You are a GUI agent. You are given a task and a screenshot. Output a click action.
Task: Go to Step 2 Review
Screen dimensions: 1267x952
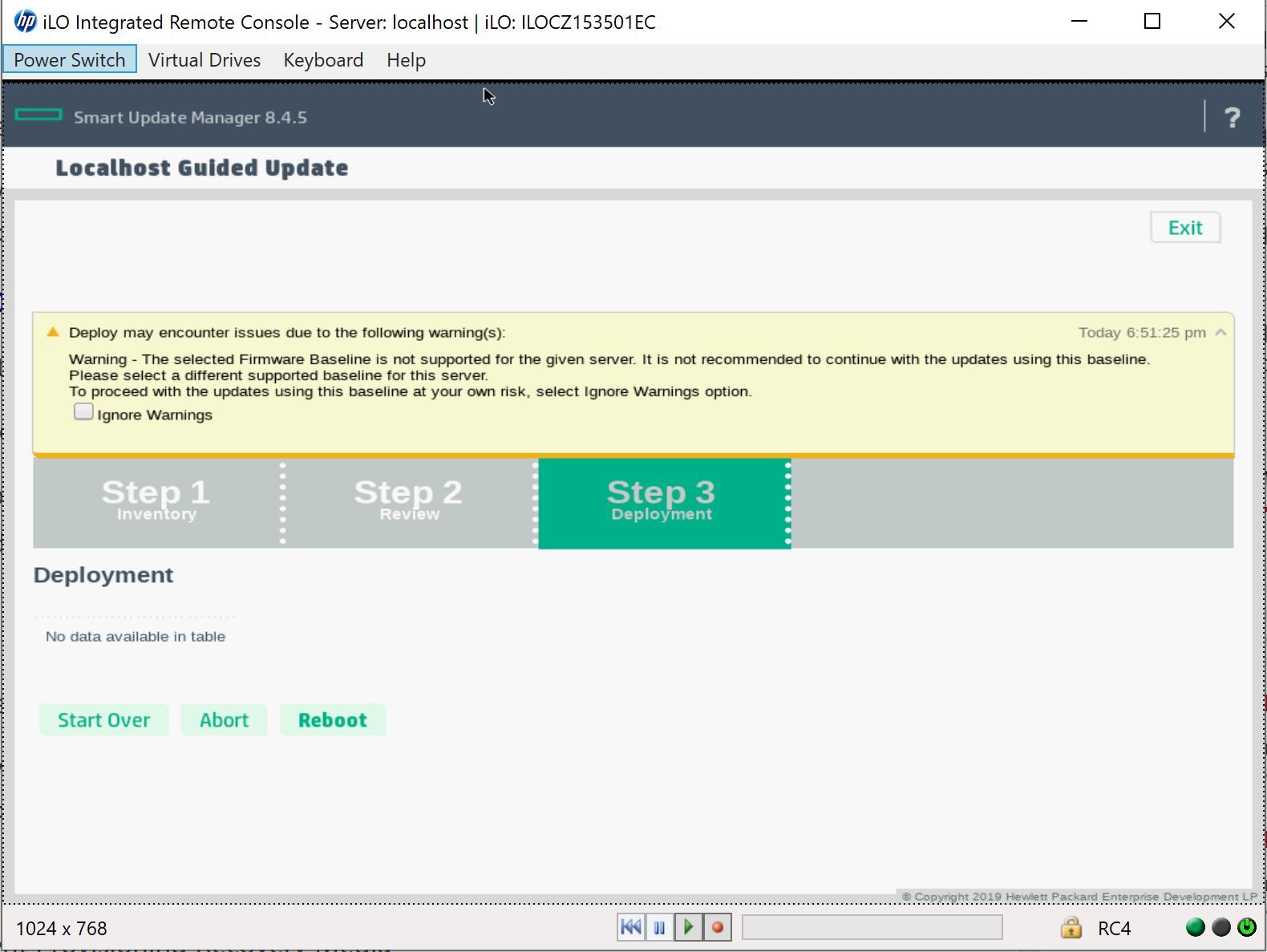(409, 504)
